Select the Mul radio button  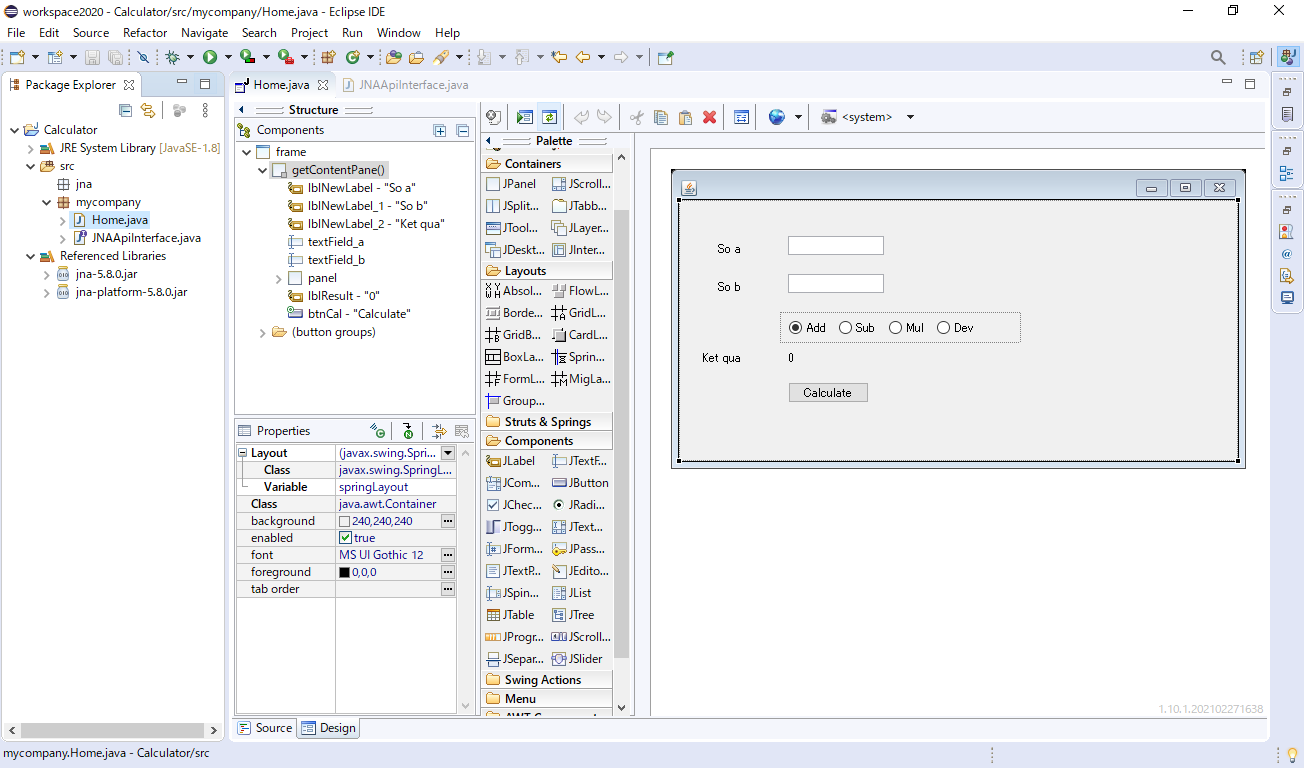click(895, 327)
